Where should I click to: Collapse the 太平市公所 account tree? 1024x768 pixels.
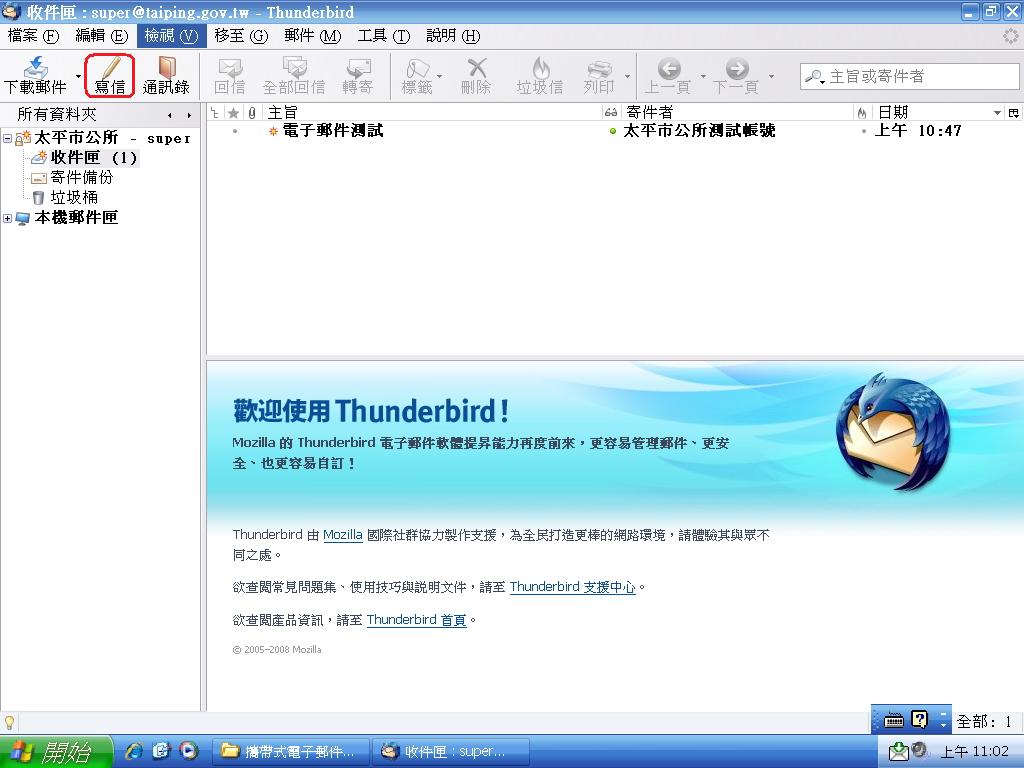[x=8, y=139]
